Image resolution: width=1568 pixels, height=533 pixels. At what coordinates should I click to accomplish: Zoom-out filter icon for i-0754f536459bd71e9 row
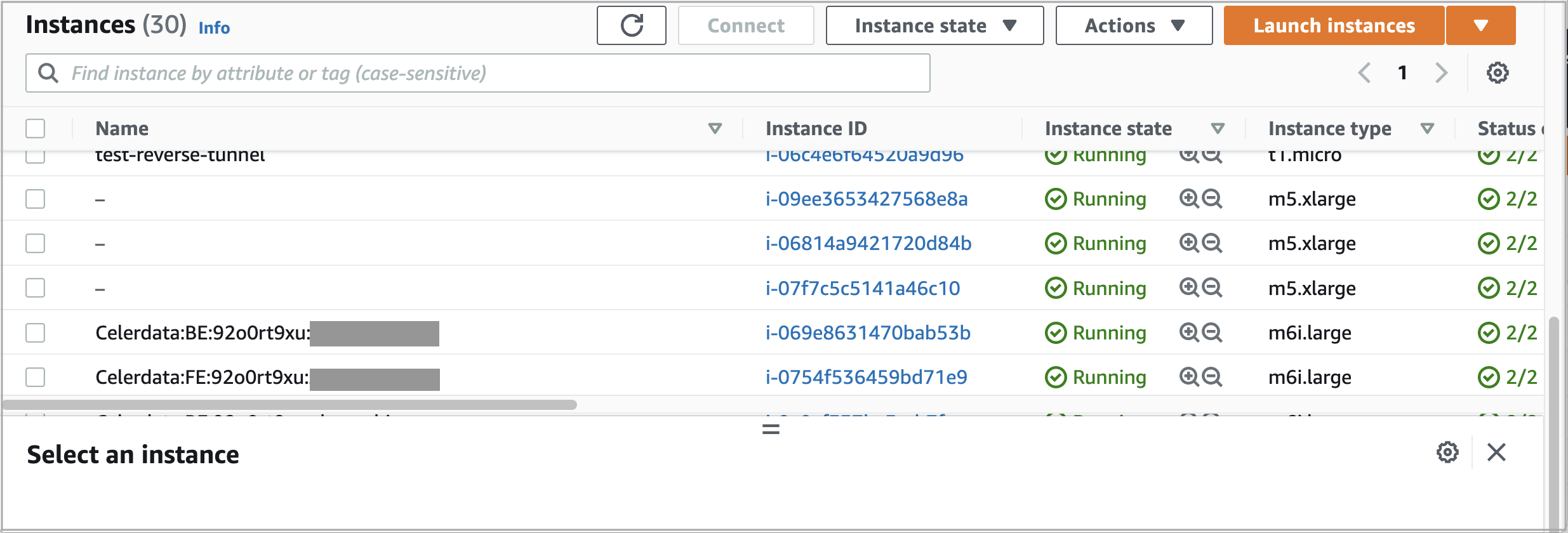[x=1212, y=377]
